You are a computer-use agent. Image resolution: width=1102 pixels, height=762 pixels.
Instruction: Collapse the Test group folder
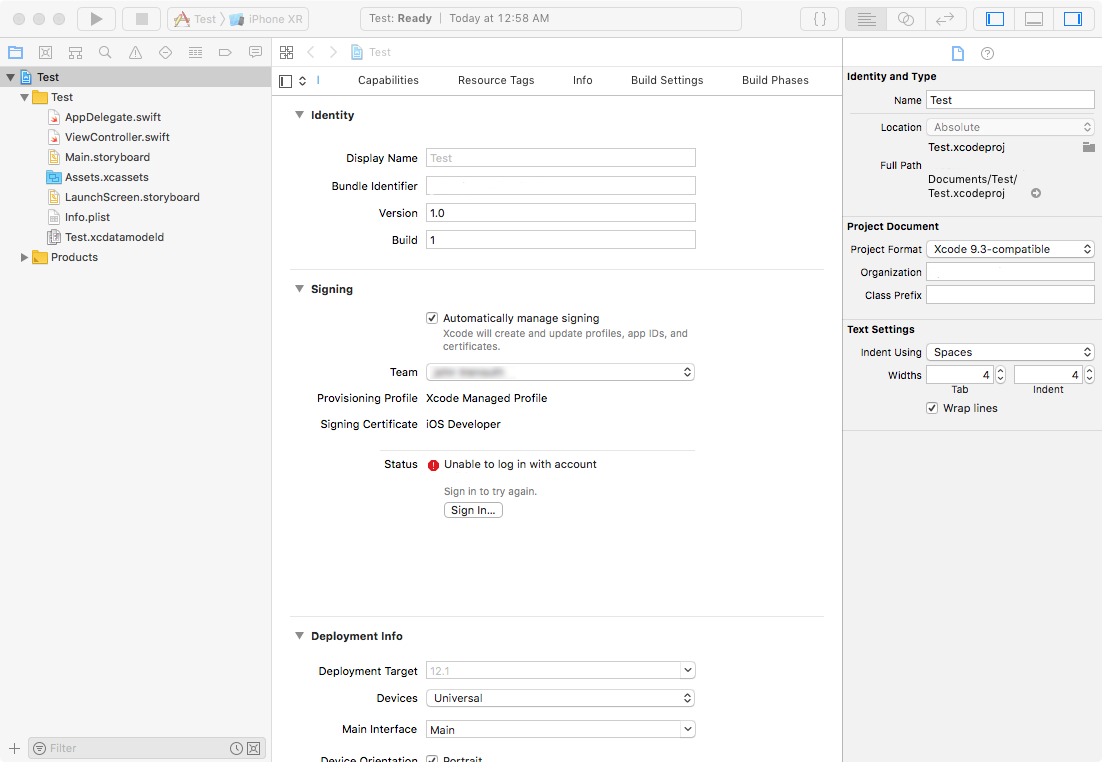(25, 98)
